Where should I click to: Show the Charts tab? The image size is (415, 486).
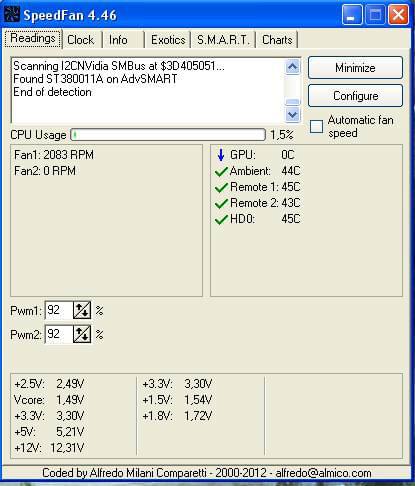[277, 40]
